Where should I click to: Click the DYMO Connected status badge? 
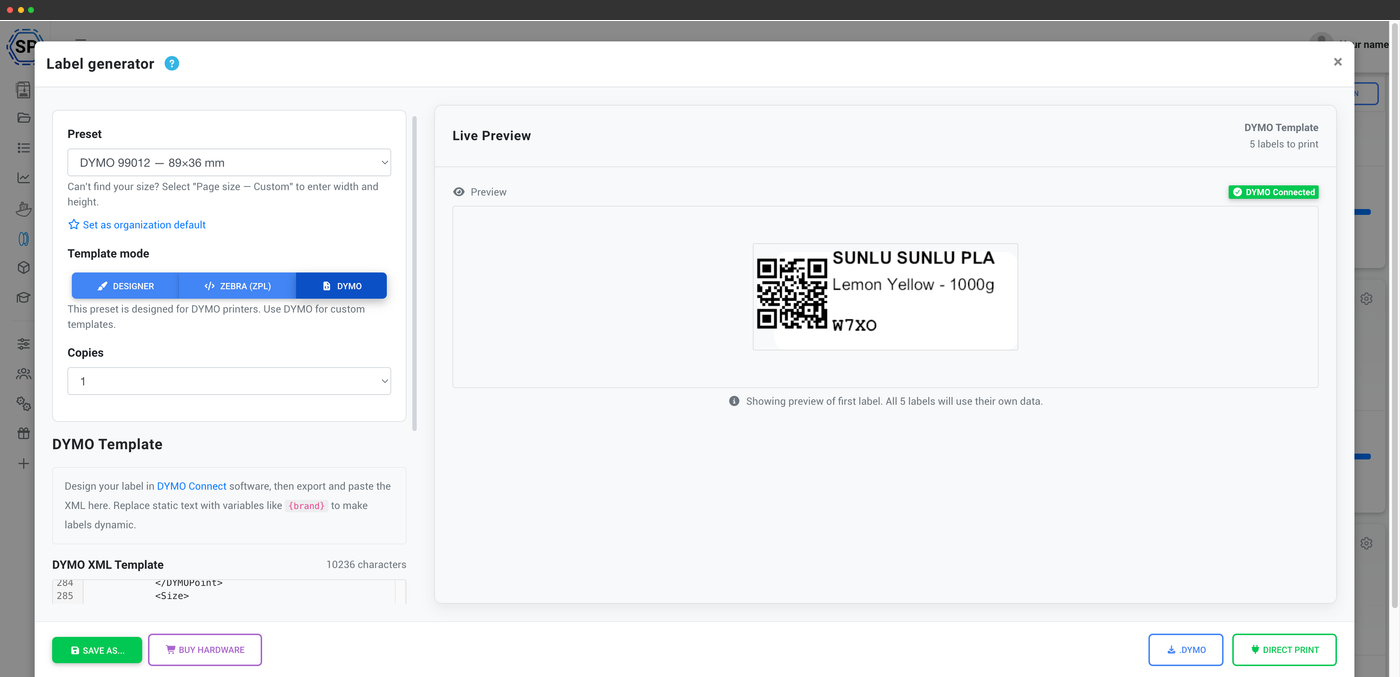1273,192
